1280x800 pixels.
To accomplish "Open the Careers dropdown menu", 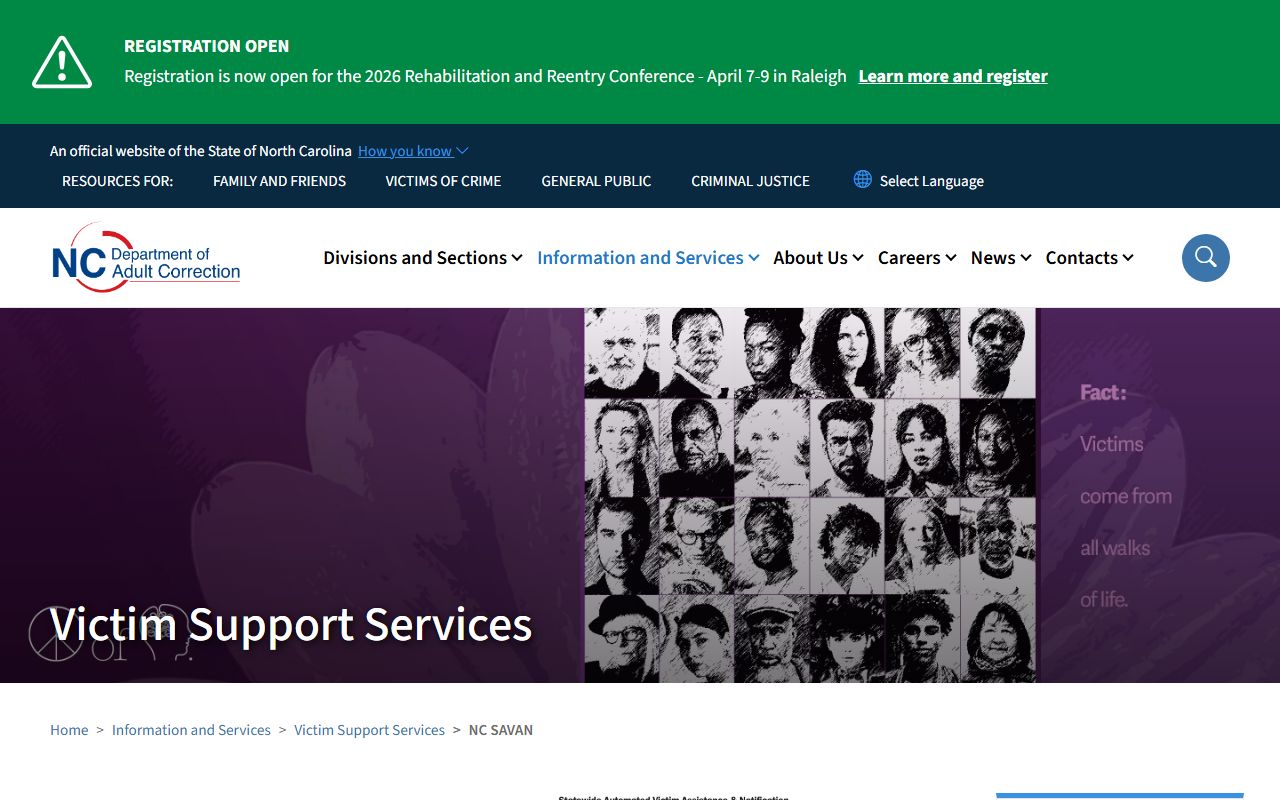I will 917,258.
